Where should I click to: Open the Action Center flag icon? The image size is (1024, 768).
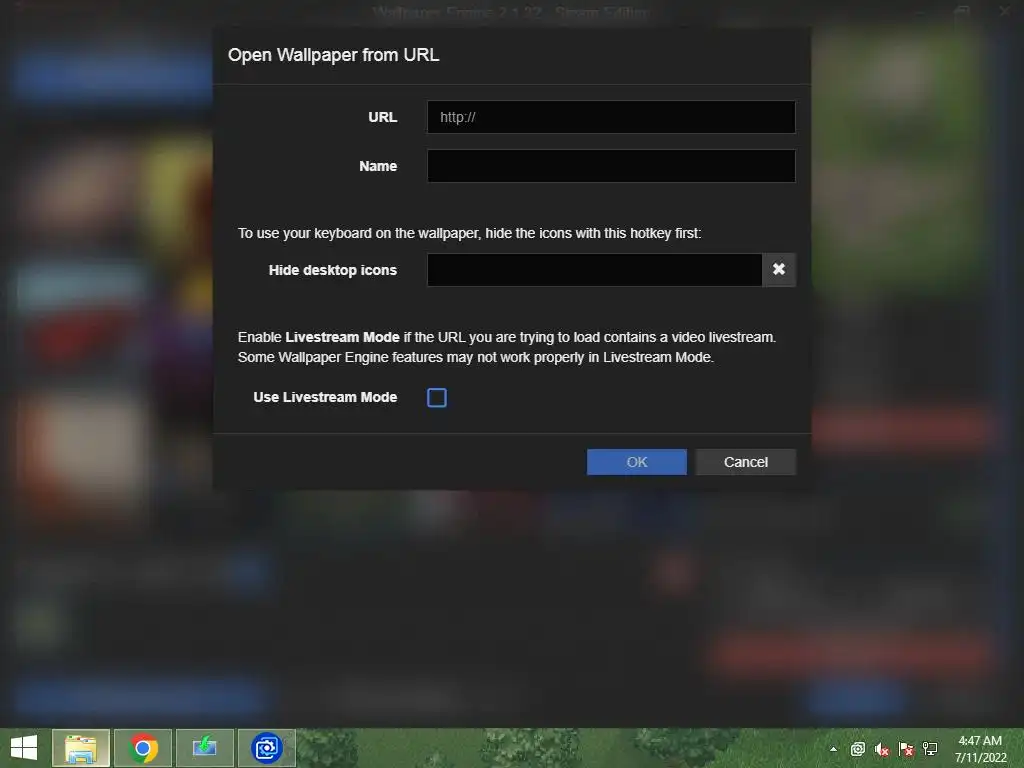pos(906,749)
